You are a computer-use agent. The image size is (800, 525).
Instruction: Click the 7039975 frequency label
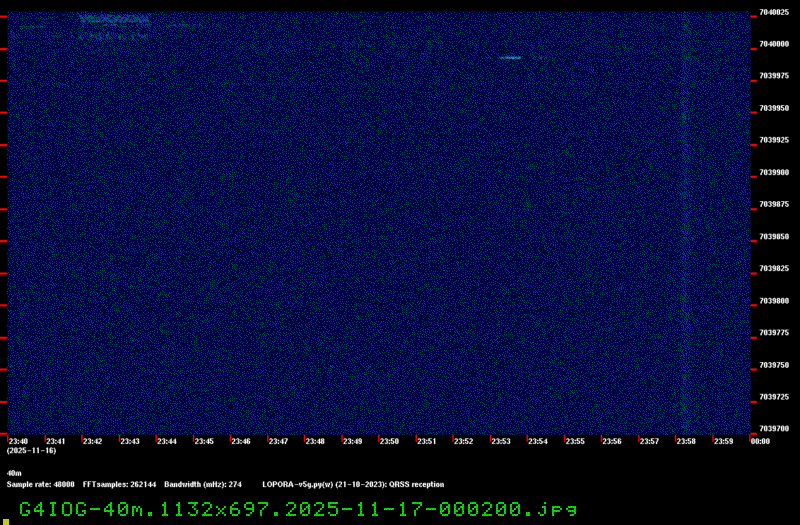click(x=774, y=76)
